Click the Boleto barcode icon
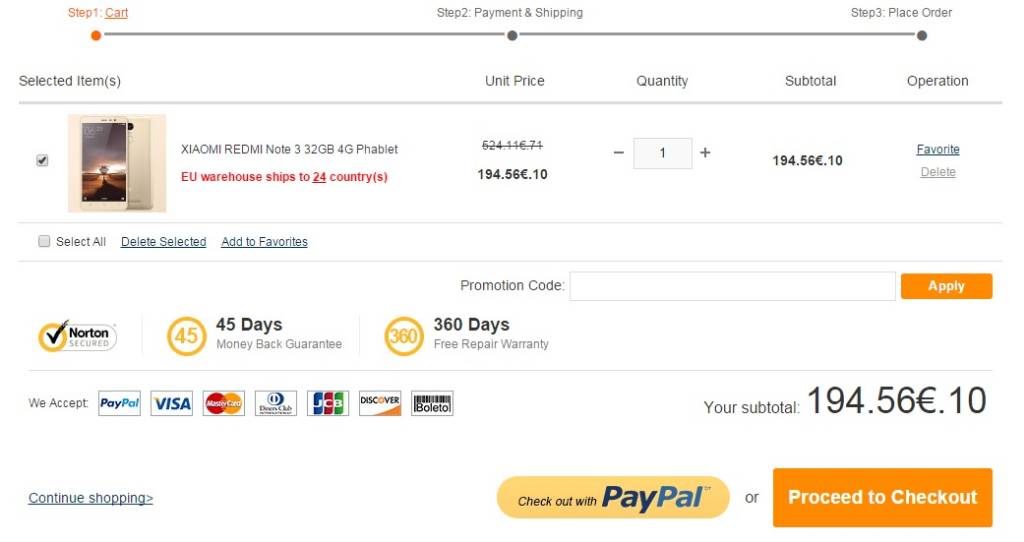Viewport: 1024px width, 542px height. tap(432, 403)
